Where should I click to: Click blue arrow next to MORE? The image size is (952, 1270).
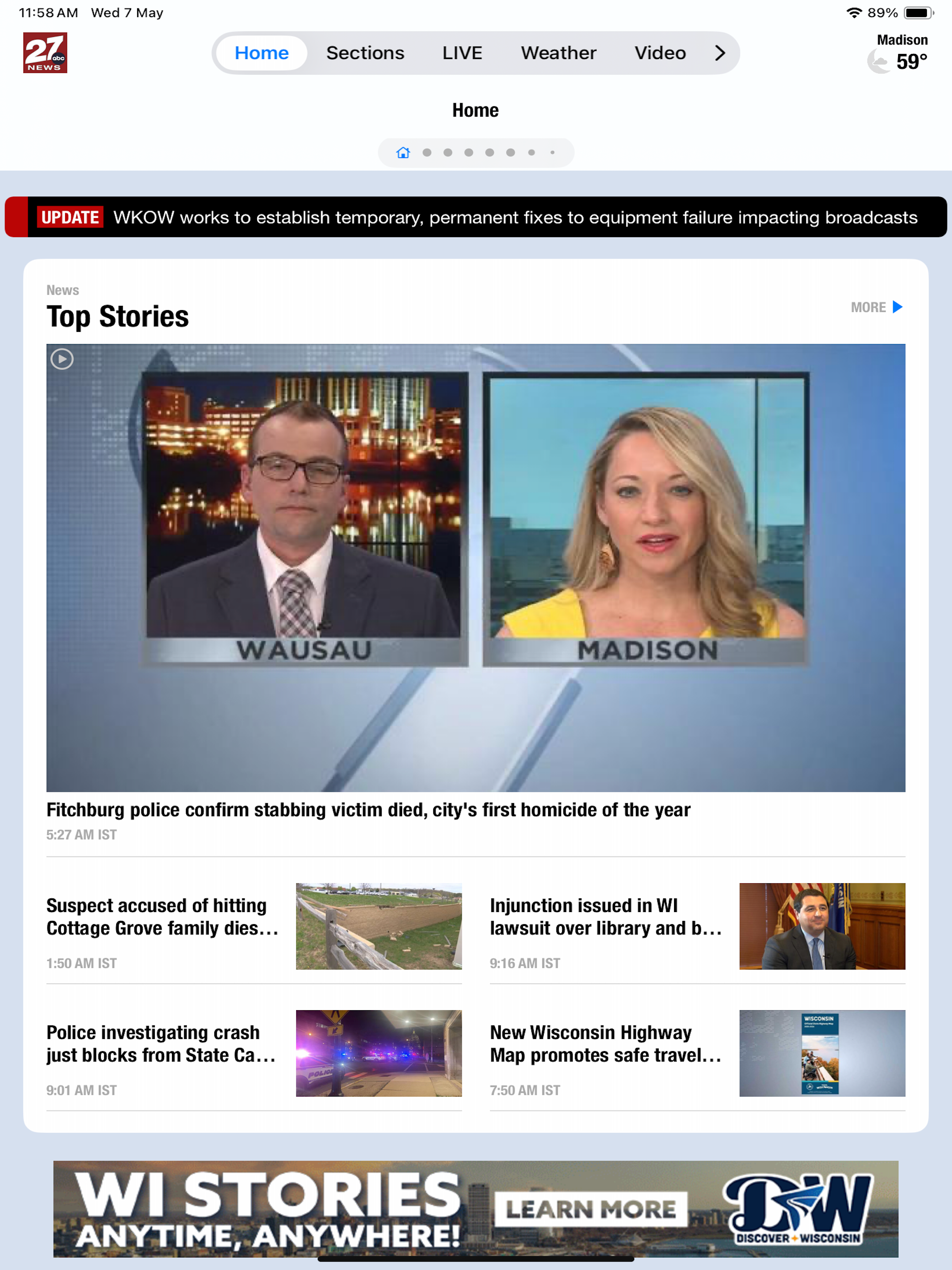tap(898, 307)
